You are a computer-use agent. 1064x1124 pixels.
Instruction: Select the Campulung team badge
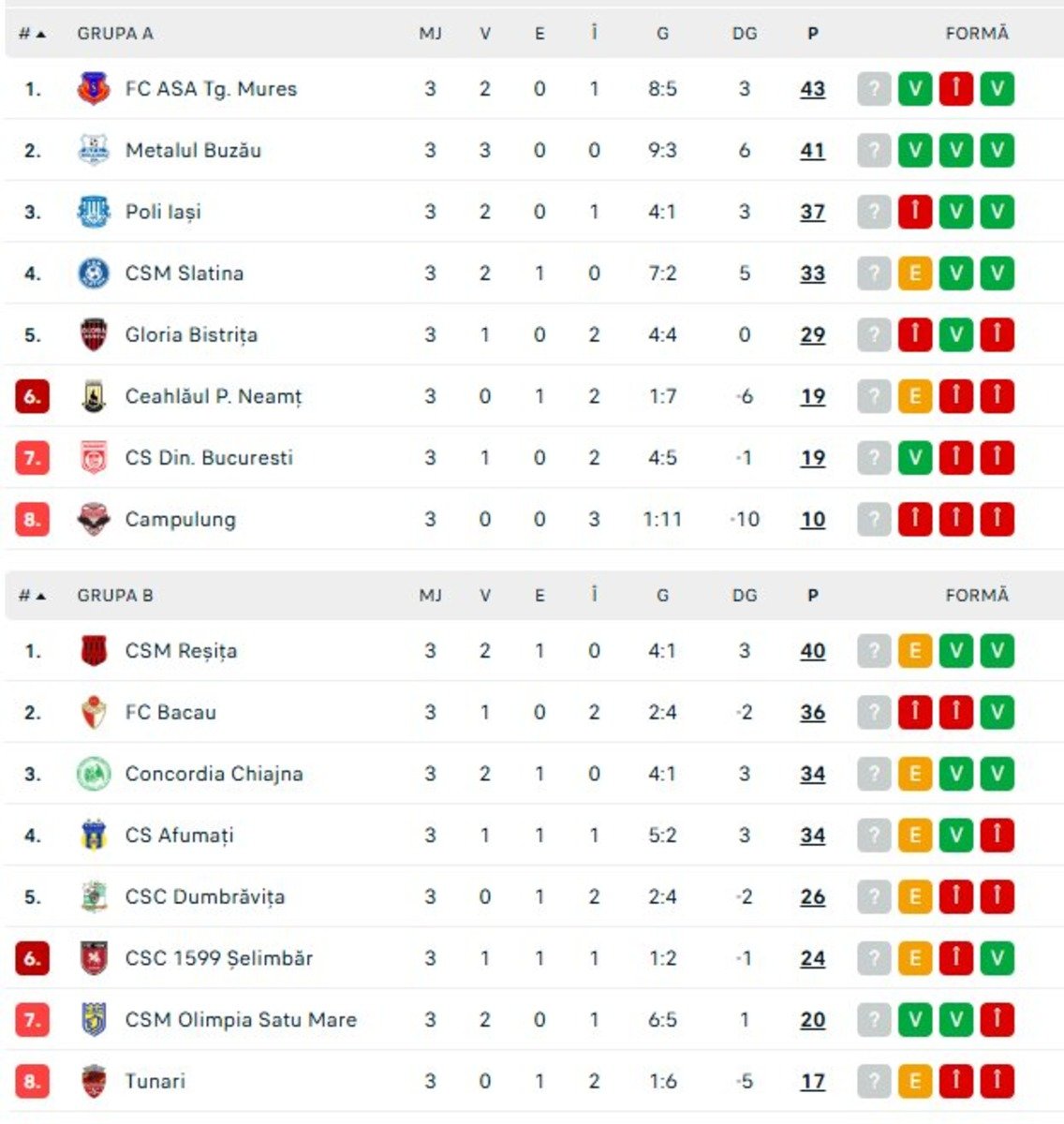point(96,519)
